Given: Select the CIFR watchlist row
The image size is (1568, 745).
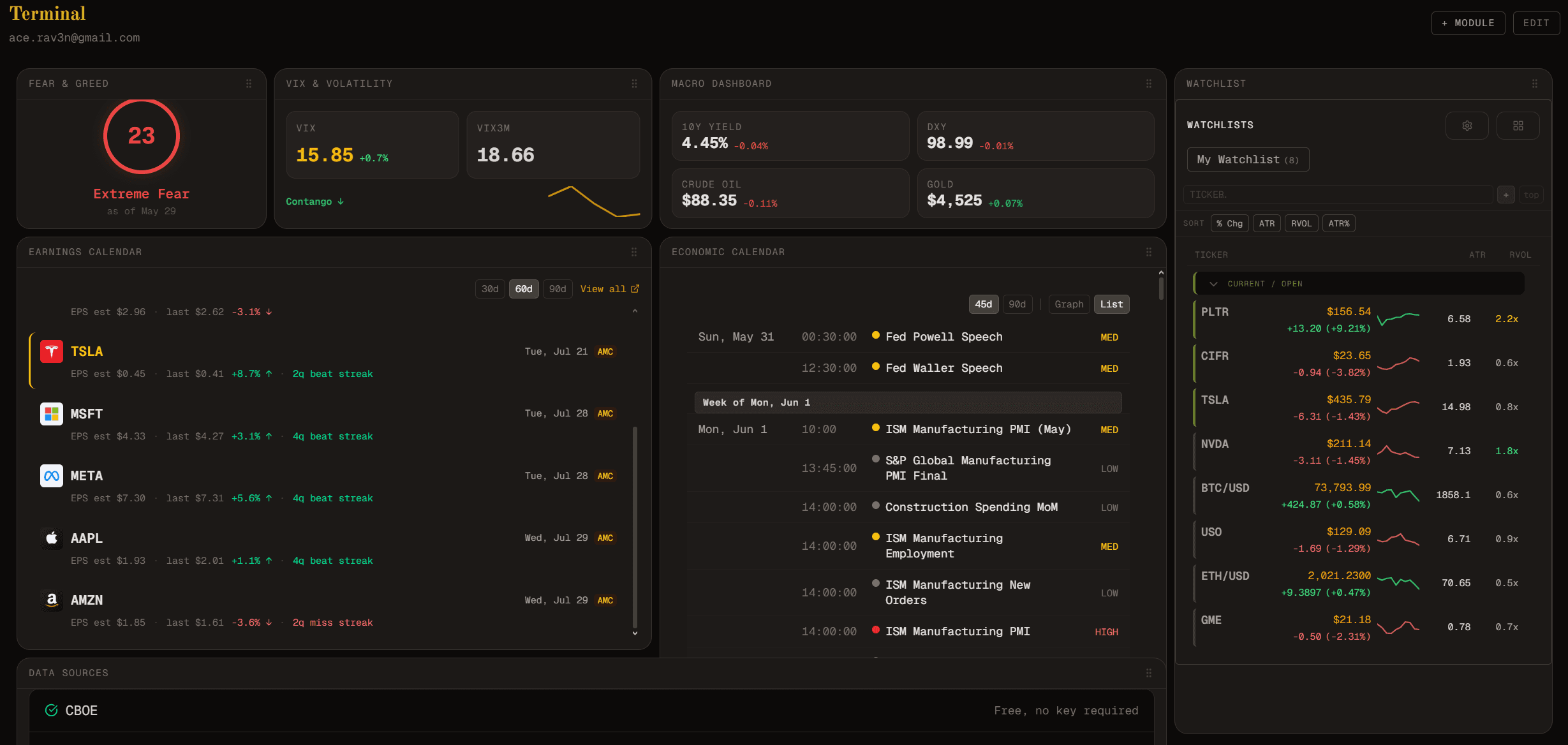Looking at the screenshot, I should point(1359,364).
